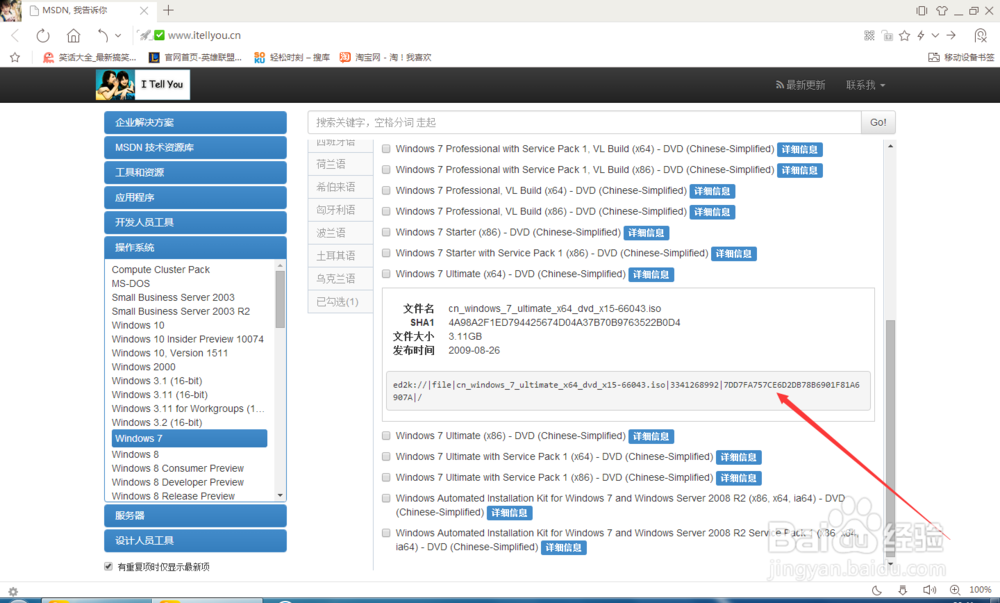Open the 笑话大全 bookmark
Screen dimensions: 1000x603
(x=89, y=57)
